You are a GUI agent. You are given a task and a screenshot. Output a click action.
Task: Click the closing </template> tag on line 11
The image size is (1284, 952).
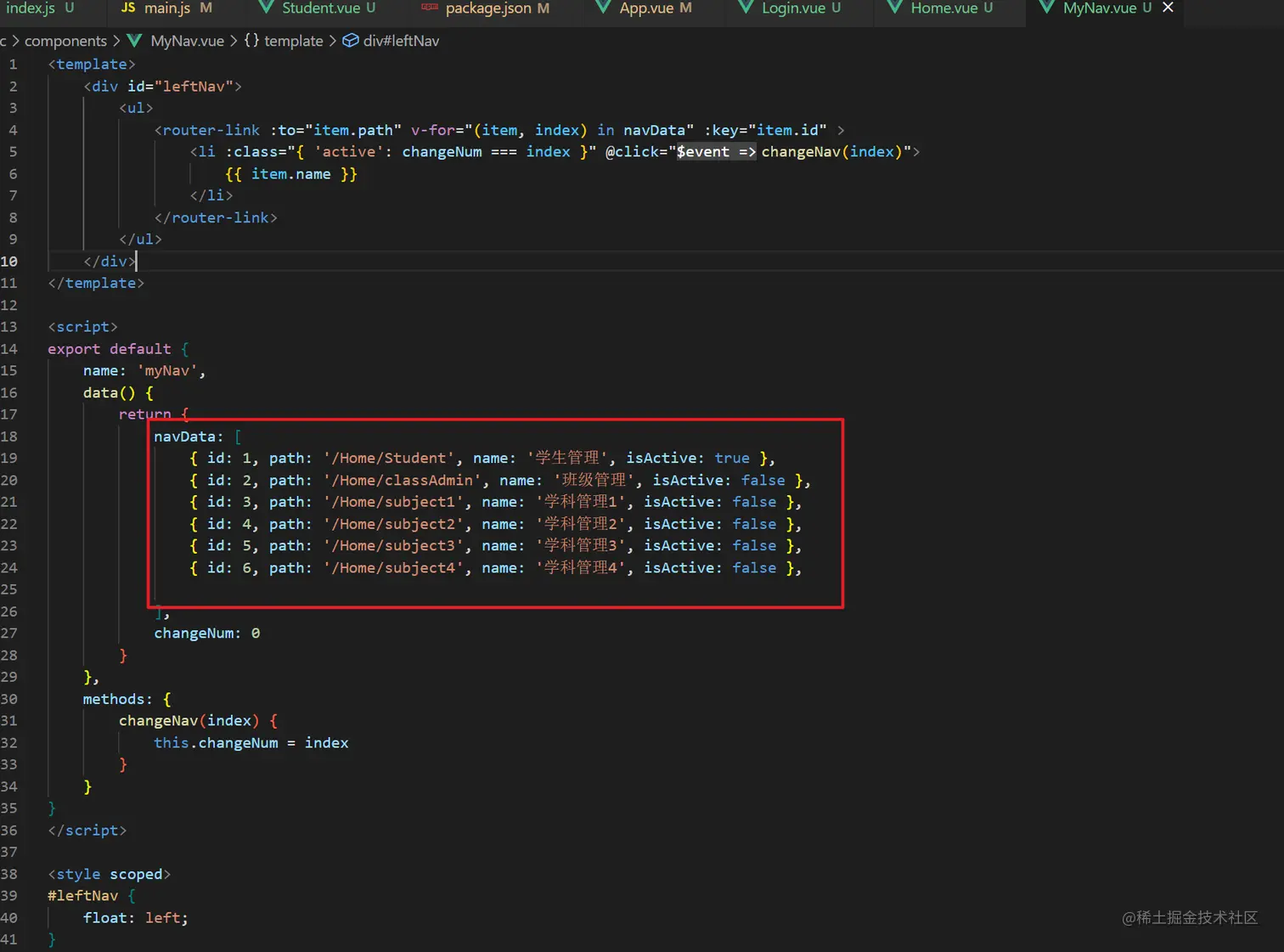click(x=96, y=284)
